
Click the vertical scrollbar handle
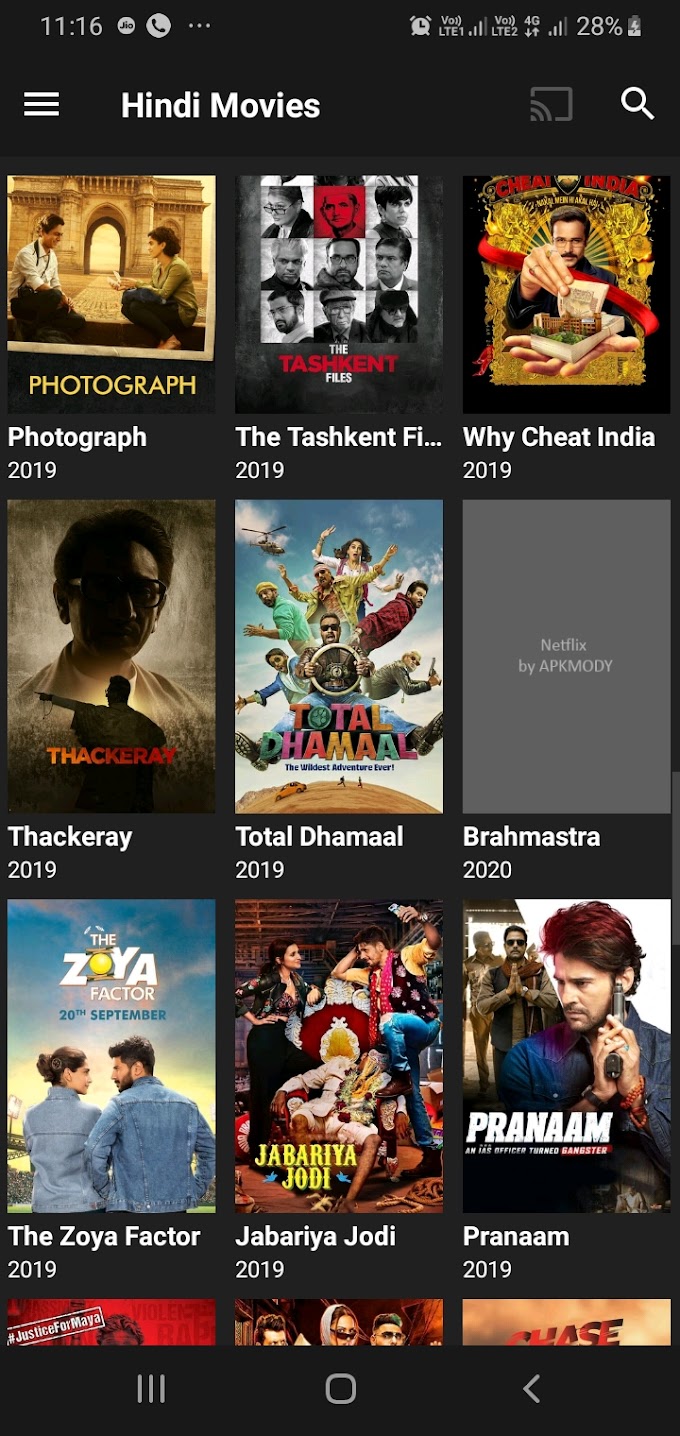[676, 857]
